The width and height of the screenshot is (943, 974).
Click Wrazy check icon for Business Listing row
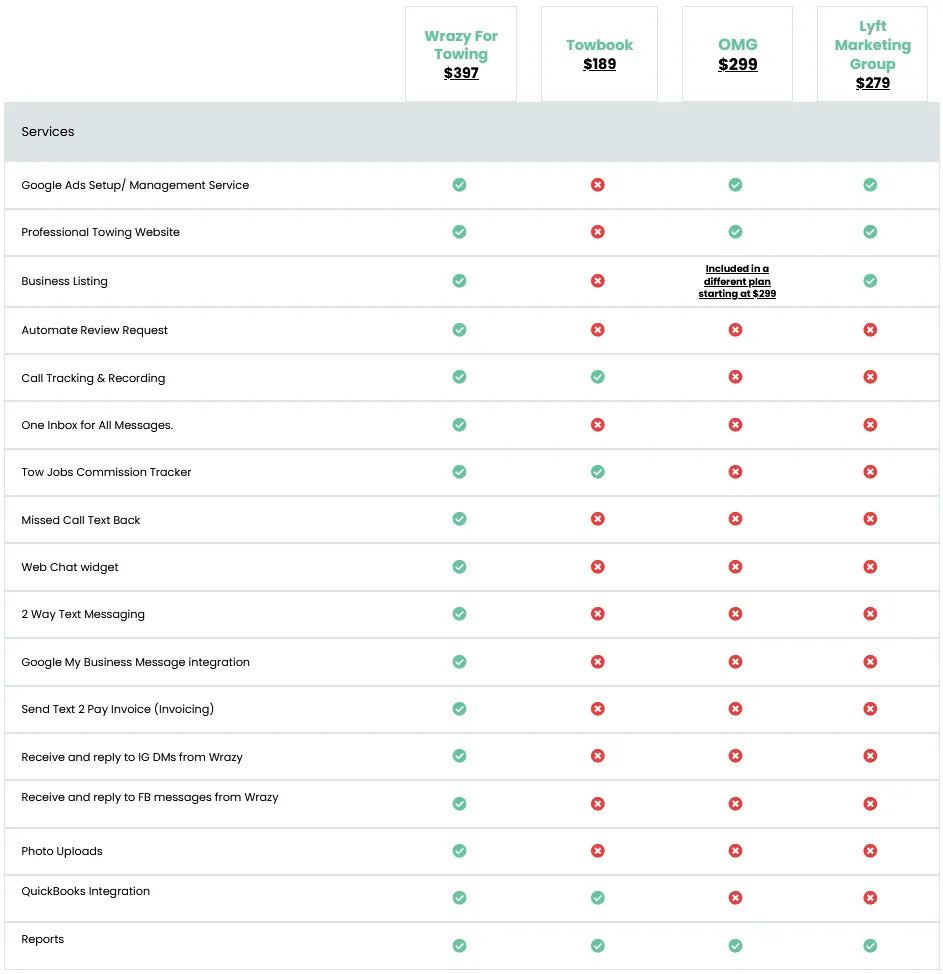[x=459, y=281]
